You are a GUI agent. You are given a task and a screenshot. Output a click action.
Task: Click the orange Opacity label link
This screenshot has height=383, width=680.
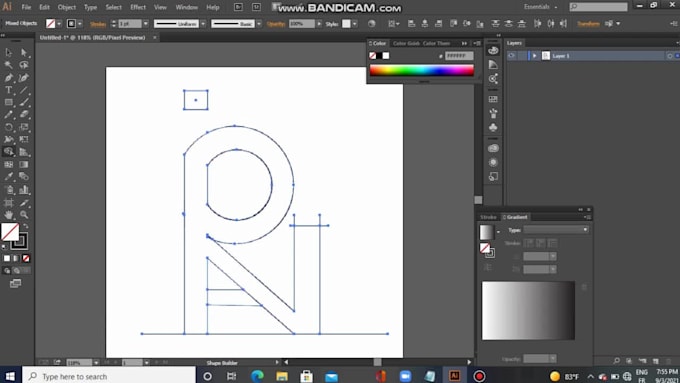[276, 24]
